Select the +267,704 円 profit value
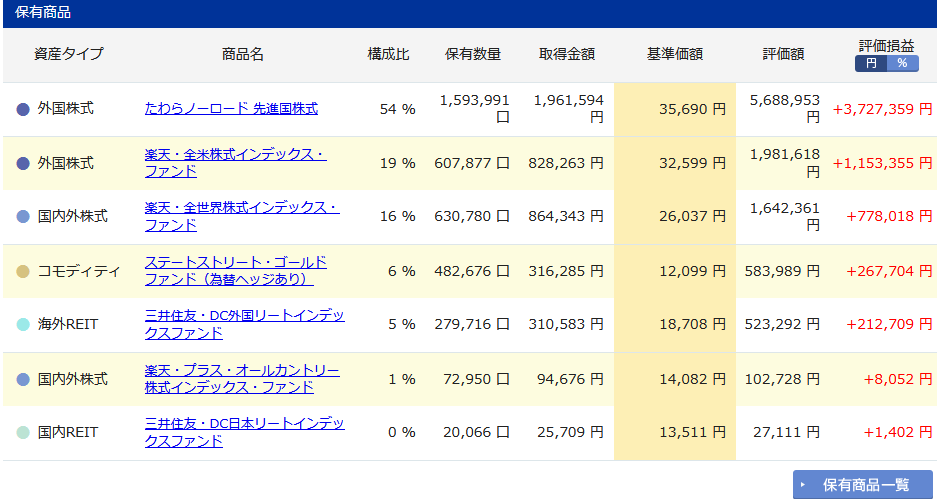The height and width of the screenshot is (499, 937). [x=889, y=271]
